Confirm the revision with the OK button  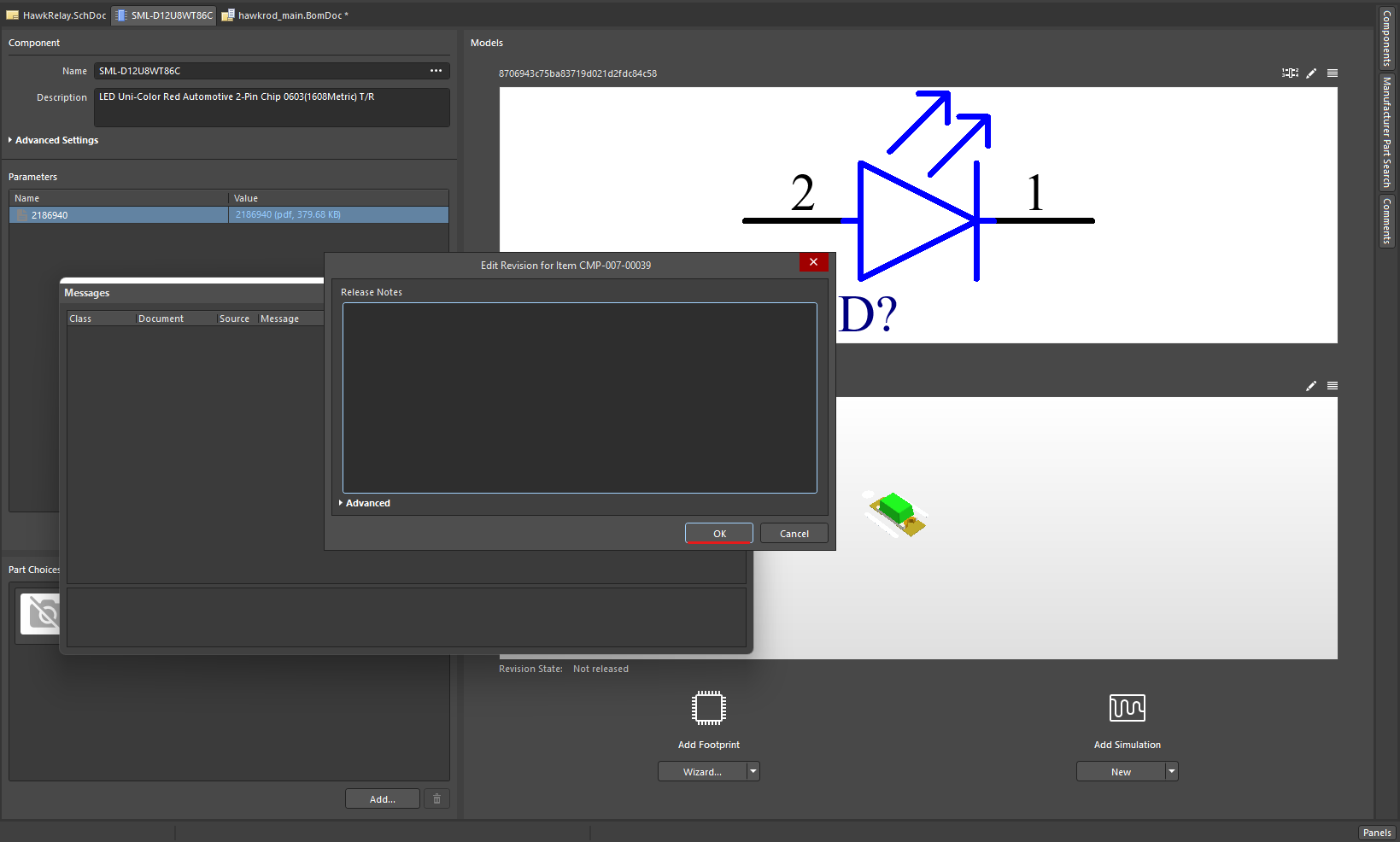pos(719,534)
